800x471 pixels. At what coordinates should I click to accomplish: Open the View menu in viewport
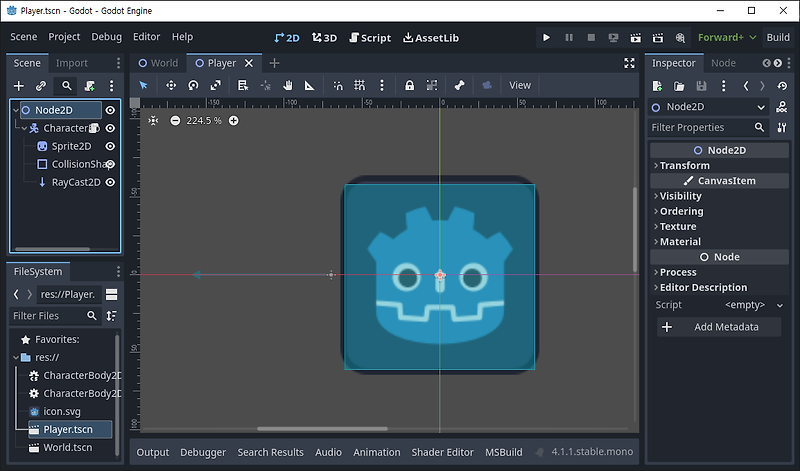[x=520, y=85]
